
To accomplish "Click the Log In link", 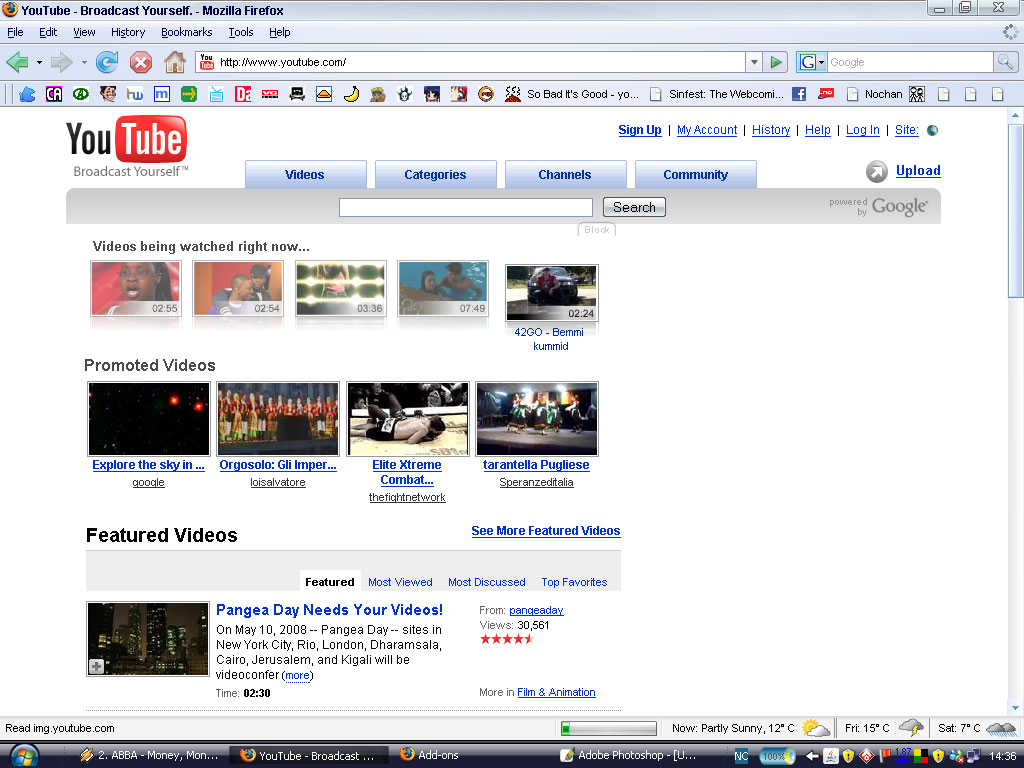I will point(862,130).
